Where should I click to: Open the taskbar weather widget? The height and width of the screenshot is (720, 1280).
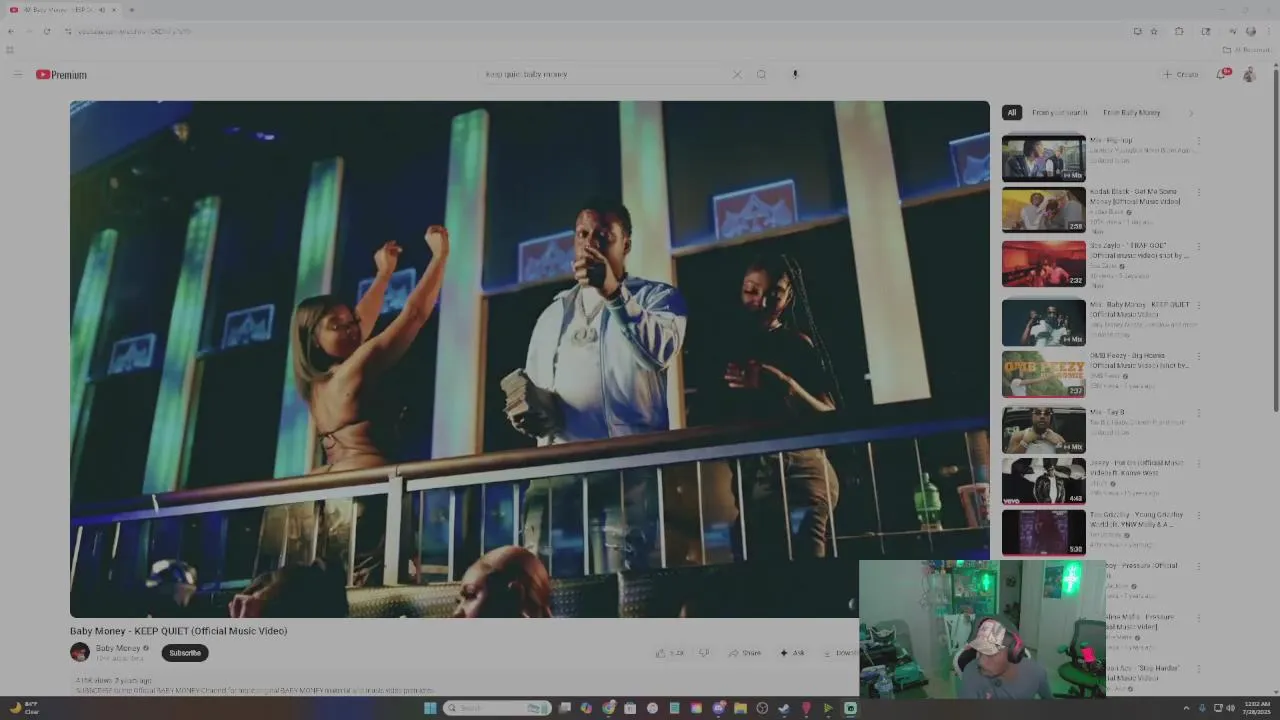[x=25, y=708]
